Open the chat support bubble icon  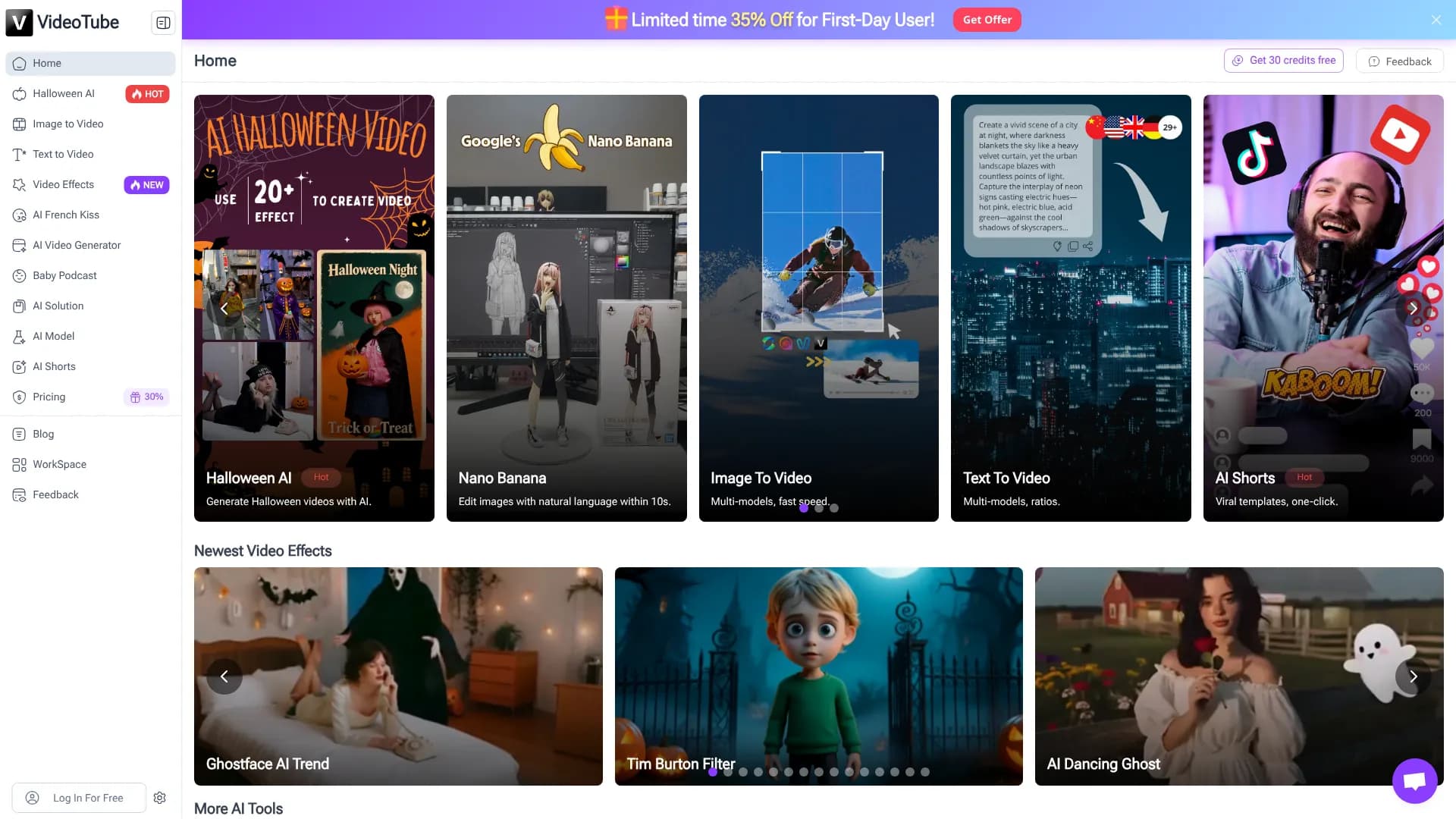click(x=1414, y=780)
